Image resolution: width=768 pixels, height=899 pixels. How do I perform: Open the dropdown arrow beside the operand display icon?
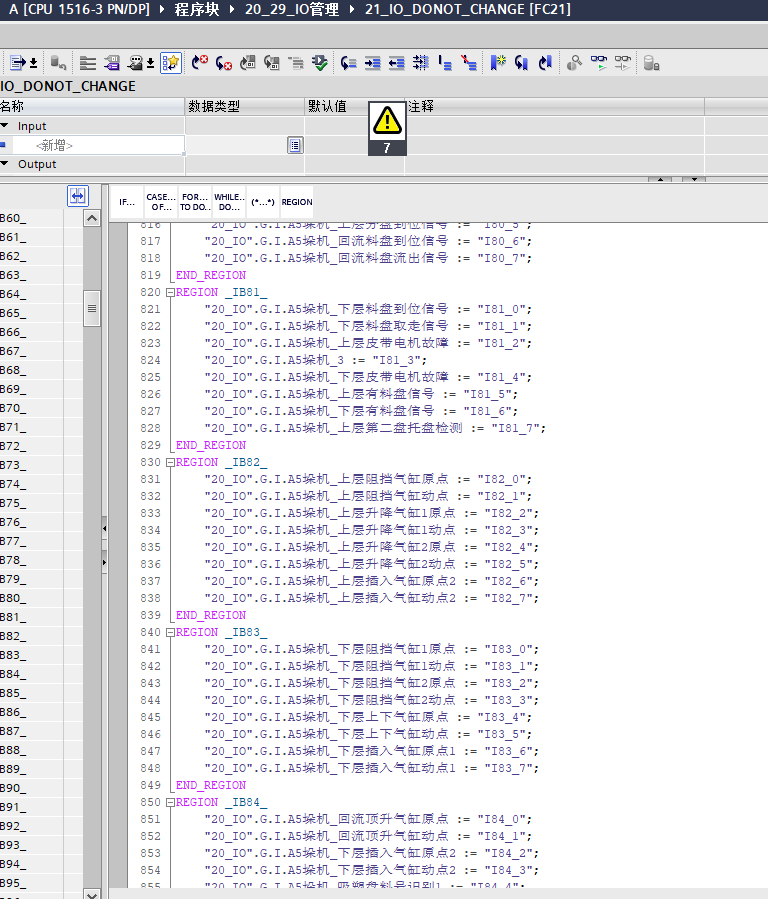click(x=150, y=62)
